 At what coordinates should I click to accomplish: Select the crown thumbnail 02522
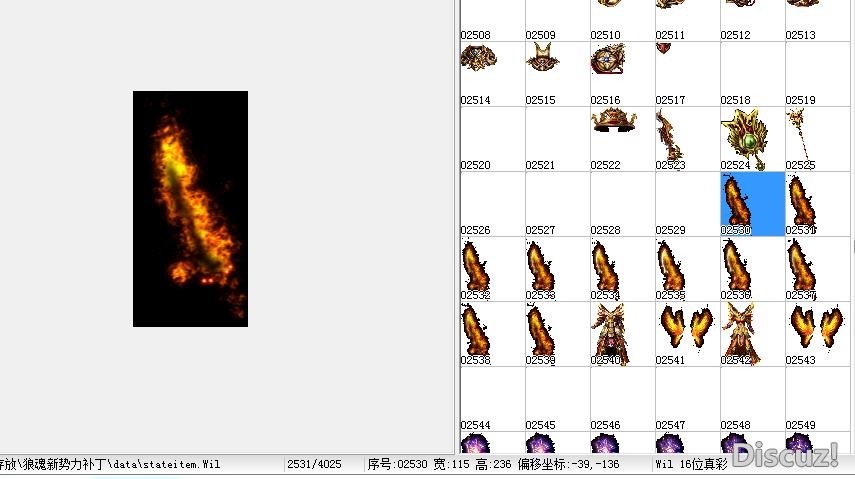pyautogui.click(x=623, y=139)
